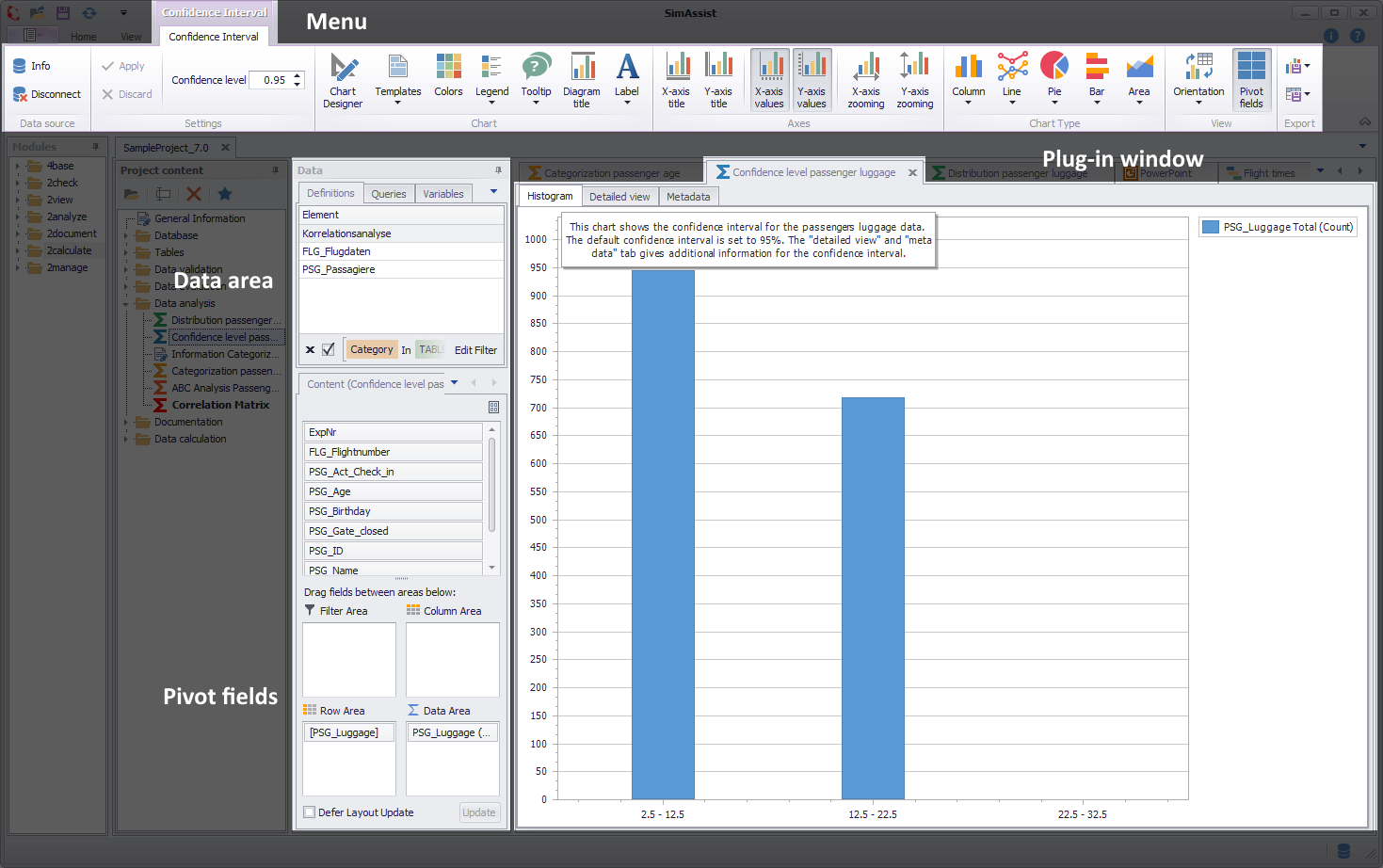The height and width of the screenshot is (868, 1383).
Task: Open the Templates dropdown
Action: (398, 80)
